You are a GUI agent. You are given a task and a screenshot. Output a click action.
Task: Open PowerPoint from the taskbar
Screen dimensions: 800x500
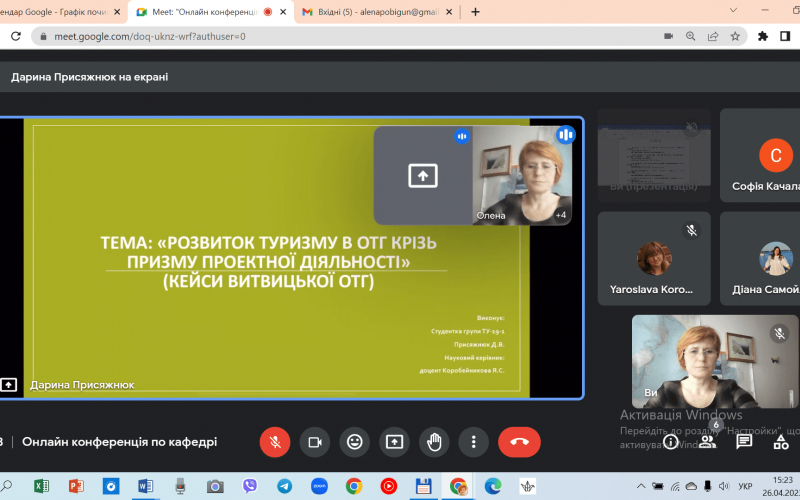coord(76,486)
